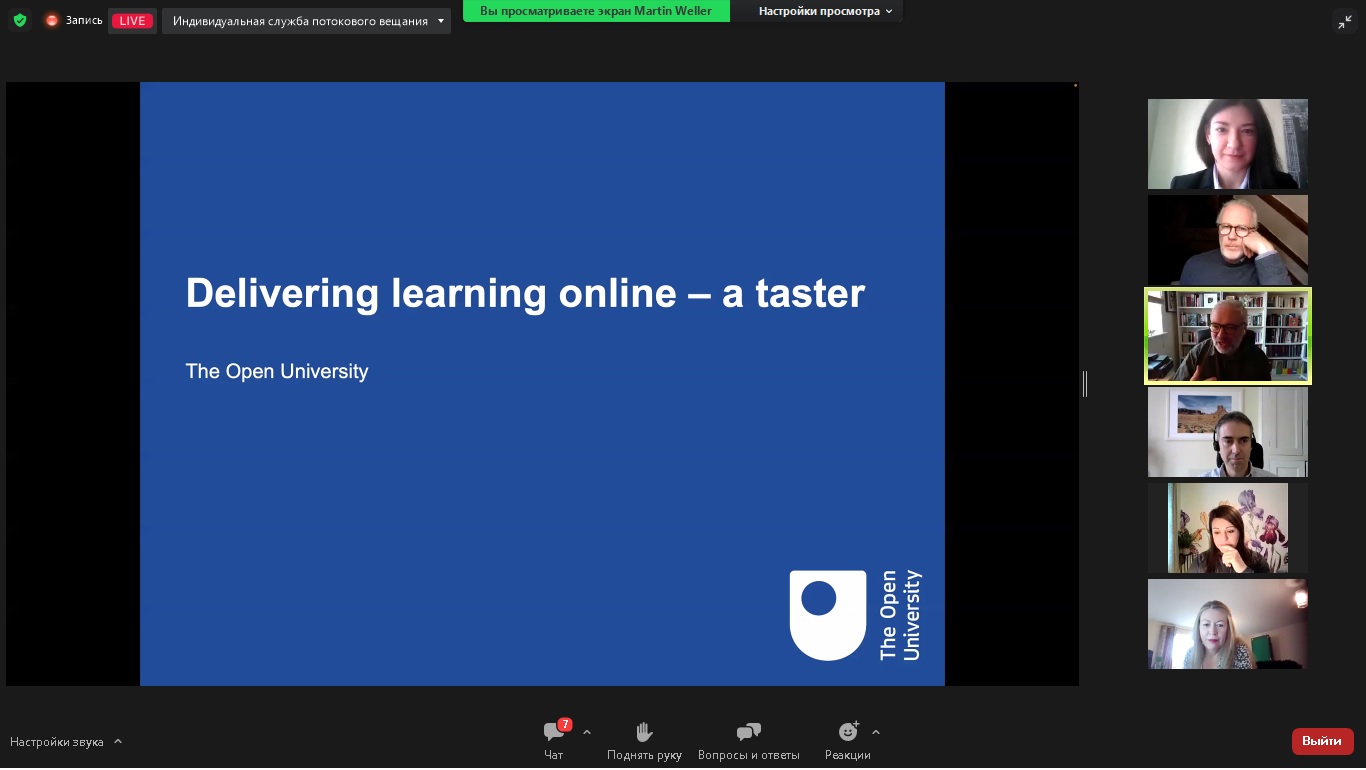Click the exit full screen arrows icon
Image resolution: width=1366 pixels, height=770 pixels.
tap(1345, 21)
